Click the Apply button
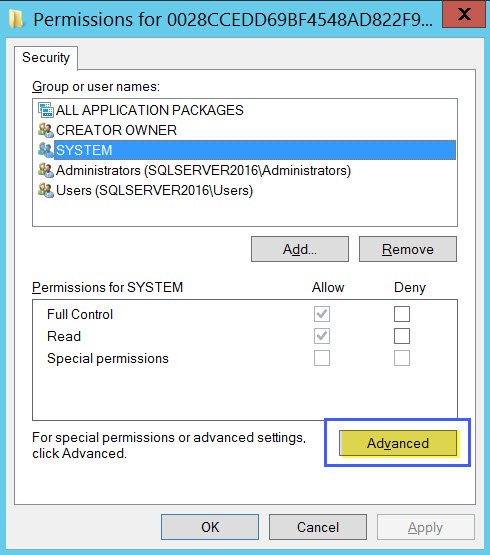 tap(426, 527)
